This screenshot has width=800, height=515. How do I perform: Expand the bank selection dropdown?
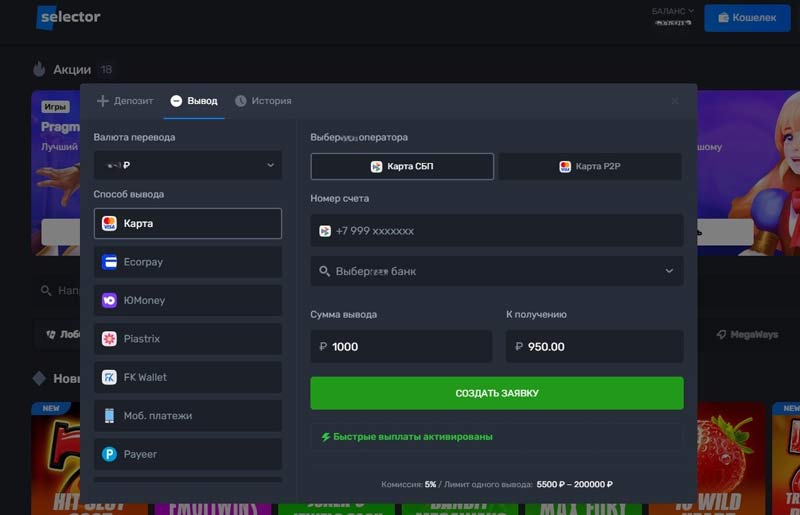(x=497, y=271)
